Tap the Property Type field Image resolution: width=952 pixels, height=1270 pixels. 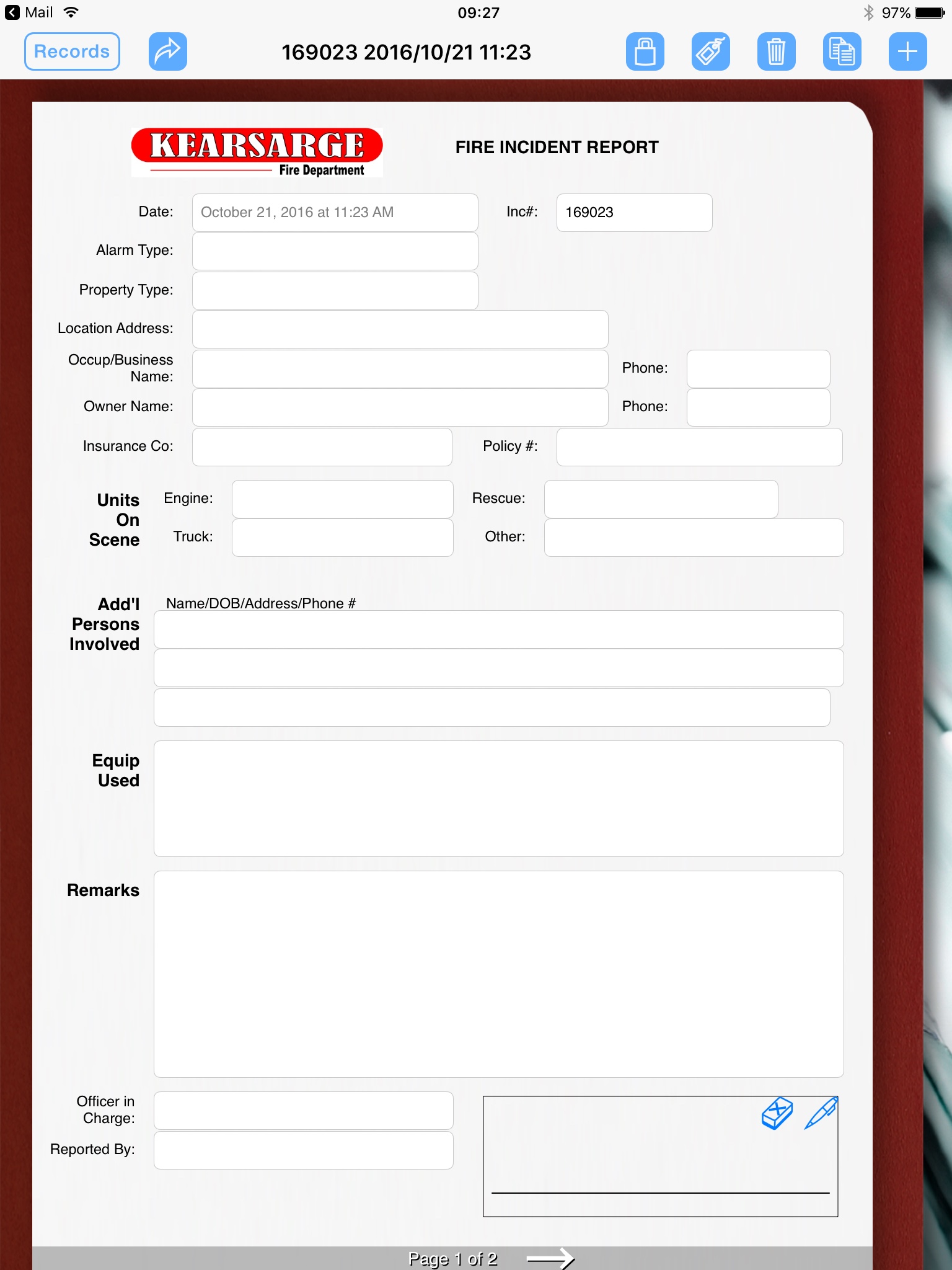335,291
